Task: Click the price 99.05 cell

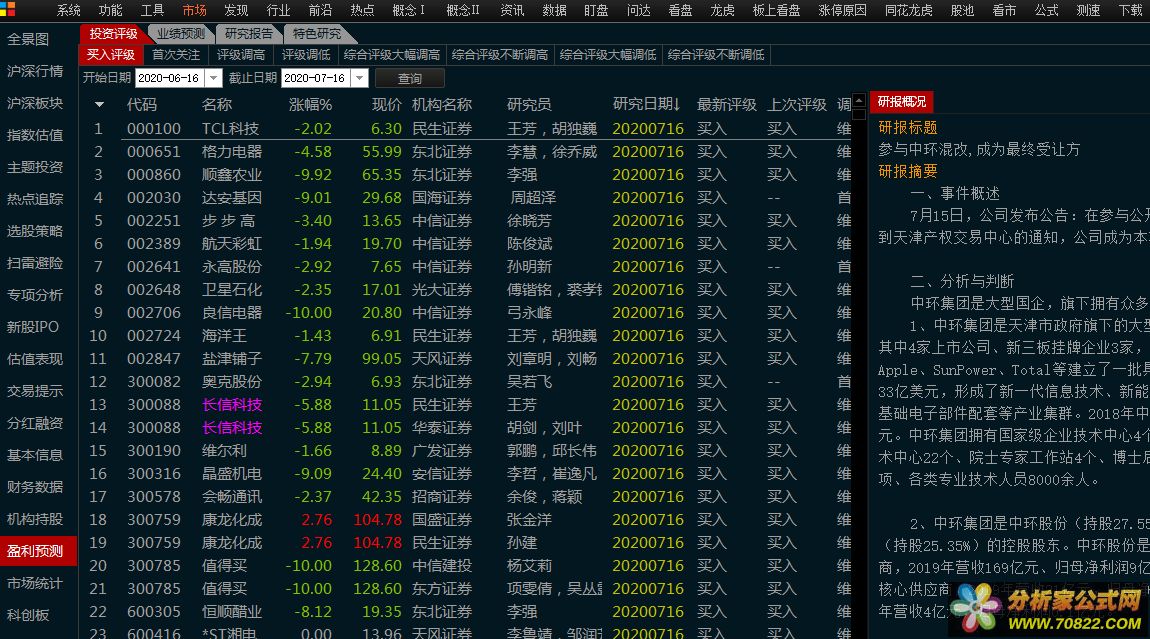Action: 381,359
